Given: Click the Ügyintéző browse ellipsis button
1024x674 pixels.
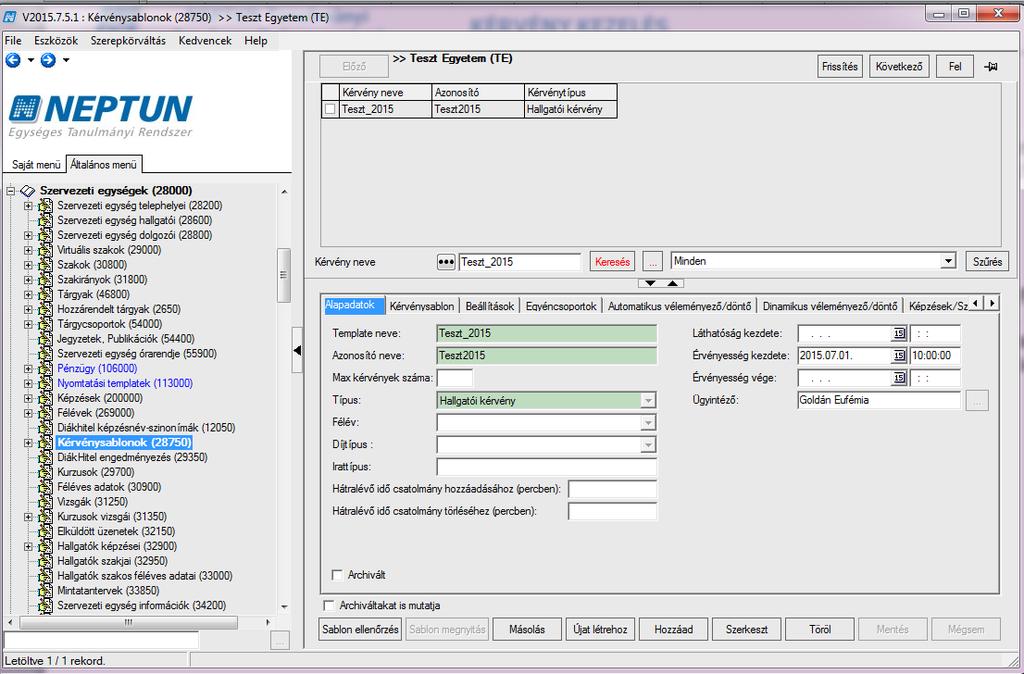Looking at the screenshot, I should 977,400.
